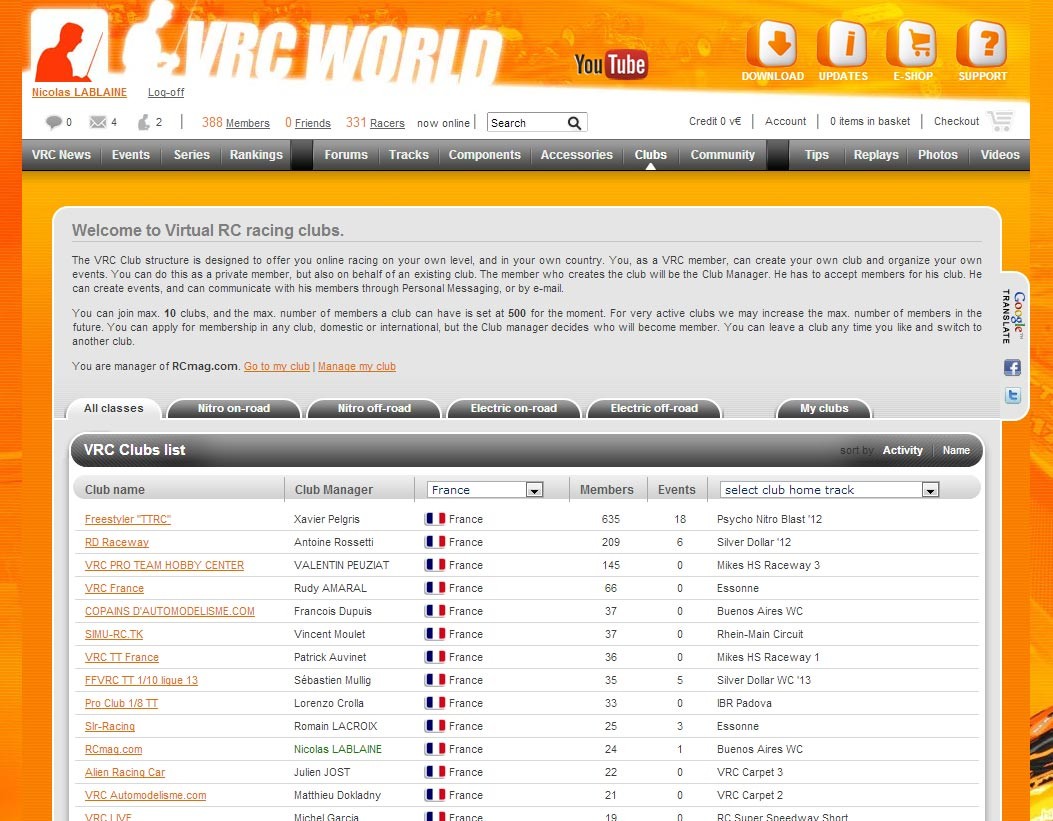Open the 0 items in basket link
1053x821 pixels.
pyautogui.click(x=870, y=122)
